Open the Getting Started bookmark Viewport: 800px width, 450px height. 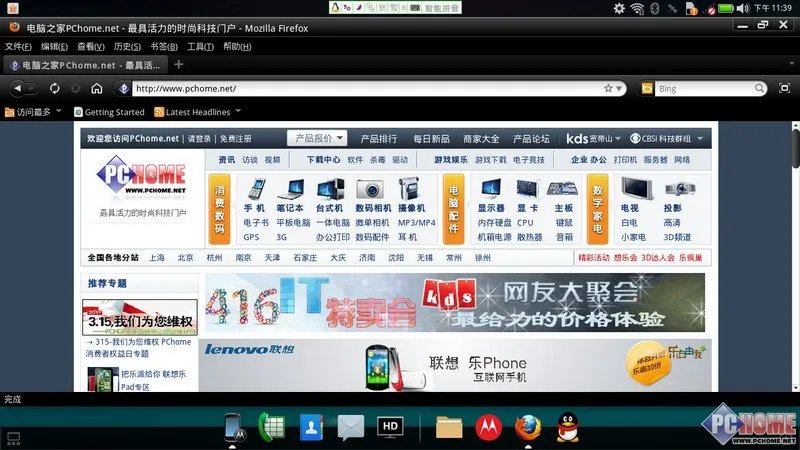click(109, 112)
